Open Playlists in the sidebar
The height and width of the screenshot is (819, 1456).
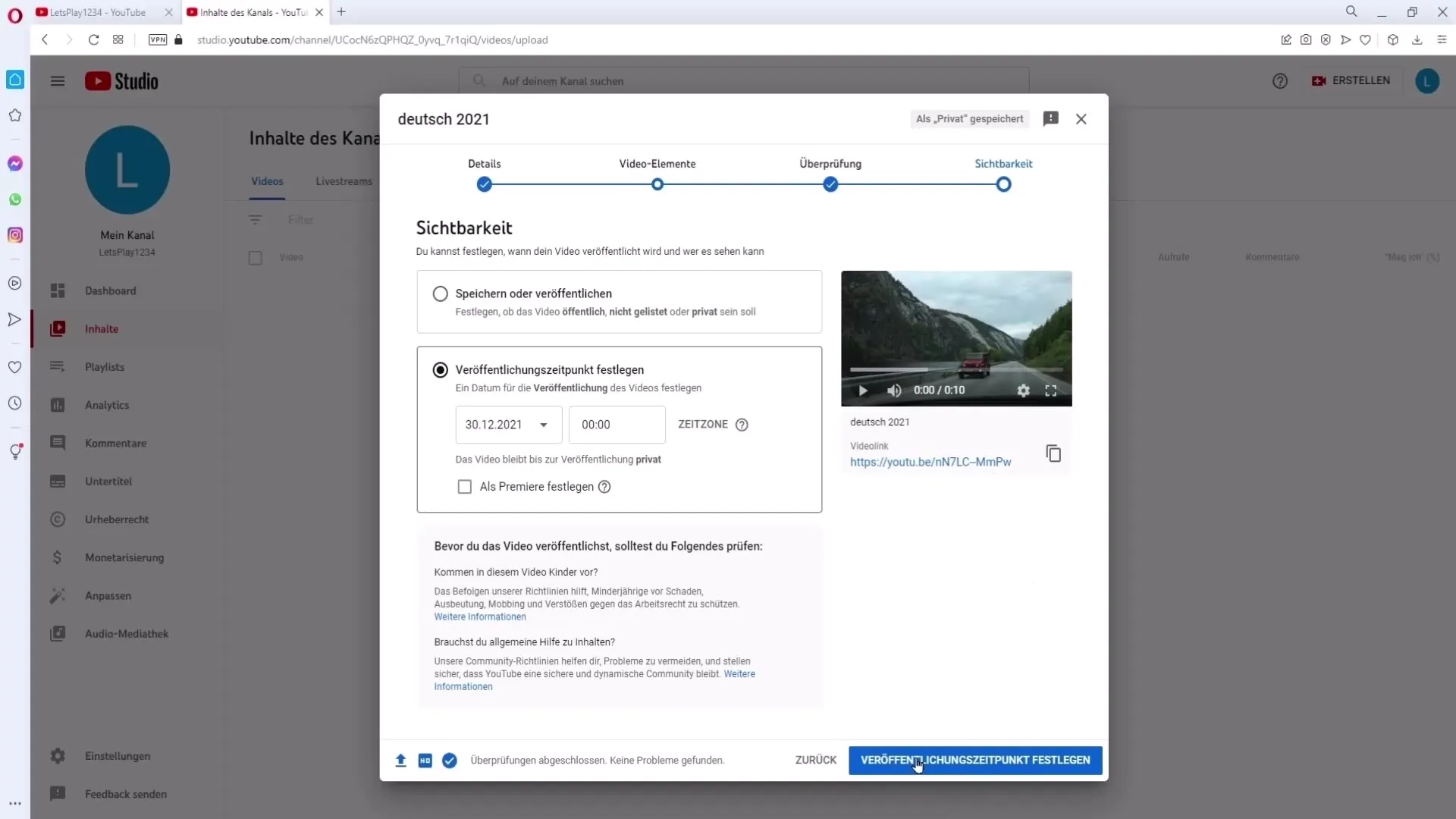coord(105,366)
